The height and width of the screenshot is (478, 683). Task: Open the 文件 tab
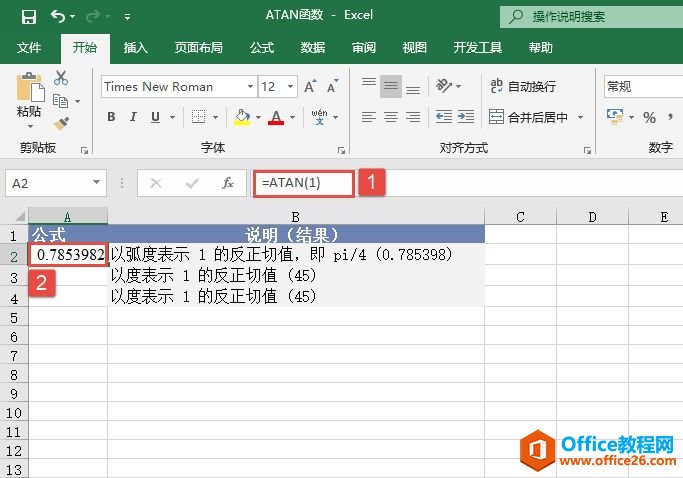tap(29, 47)
